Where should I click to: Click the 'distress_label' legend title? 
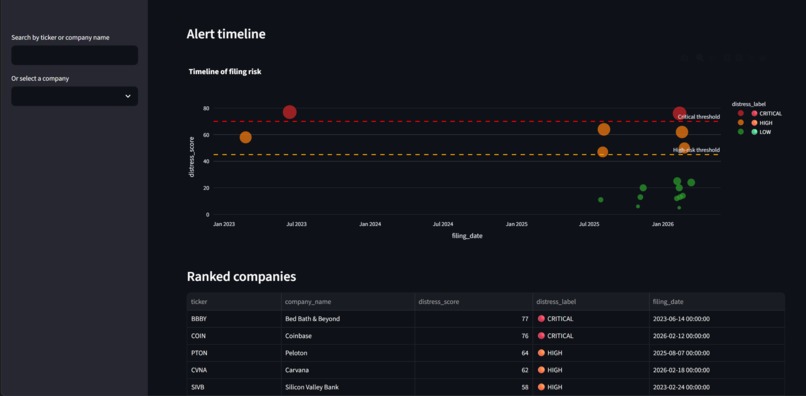(x=749, y=104)
